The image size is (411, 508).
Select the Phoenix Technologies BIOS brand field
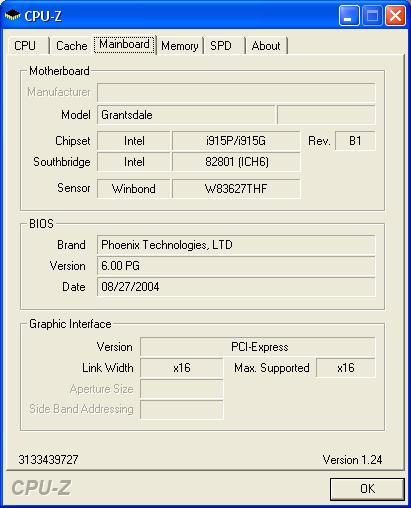click(x=236, y=245)
